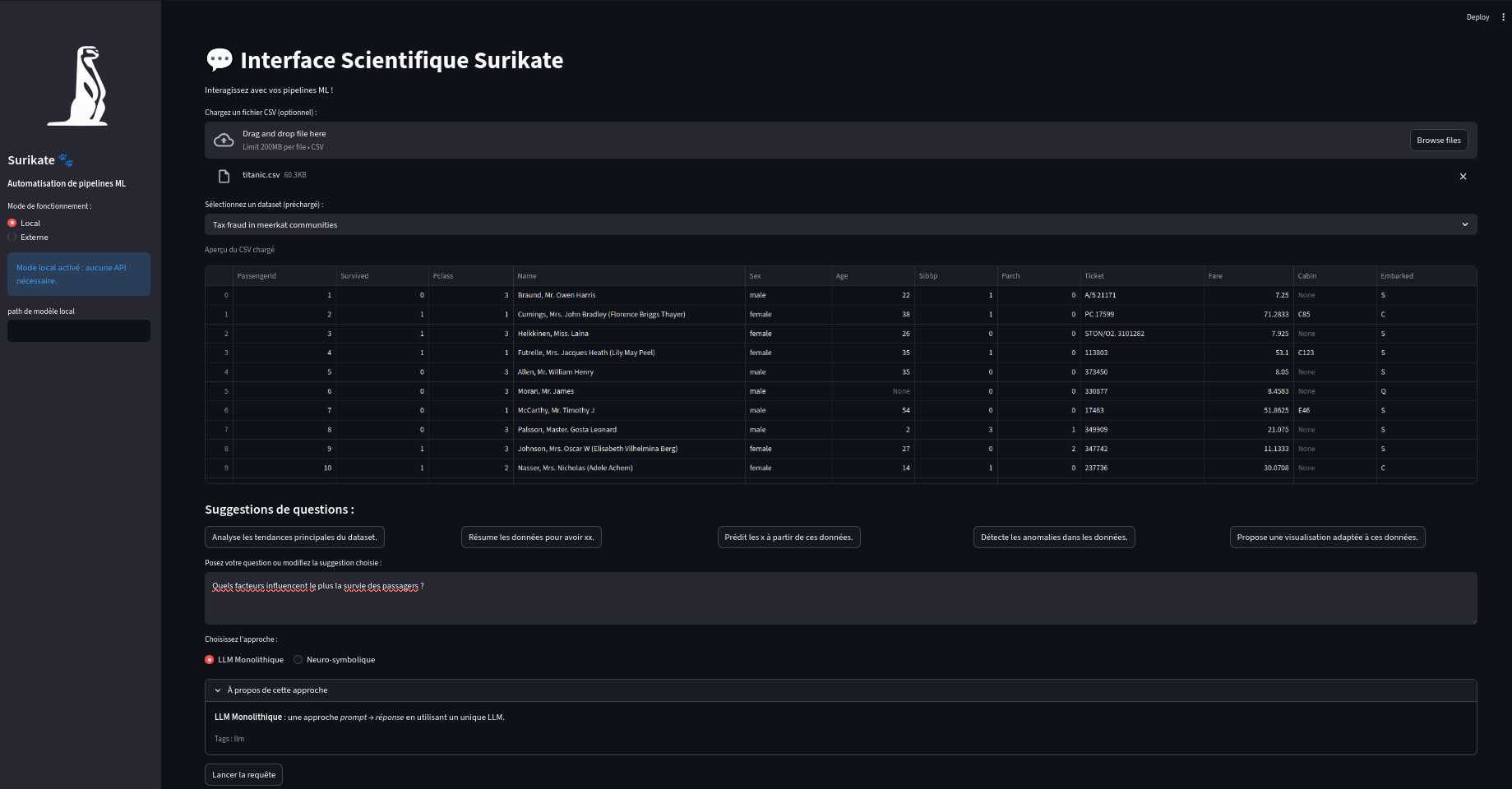The image size is (1512, 789).
Task: Click ticket cell STON/O2. 3101282
Action: [1142, 334]
